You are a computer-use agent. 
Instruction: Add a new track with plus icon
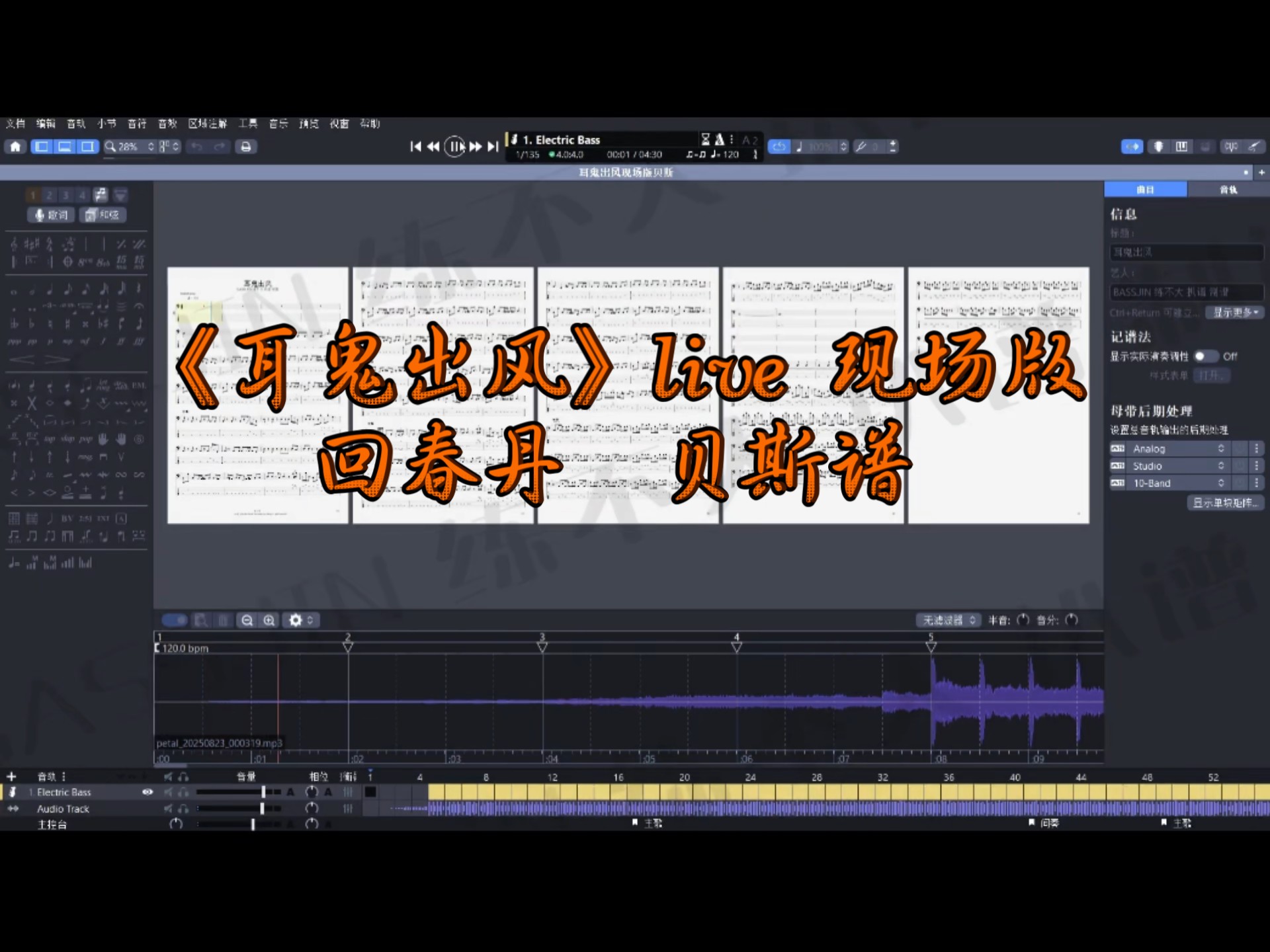tap(11, 776)
